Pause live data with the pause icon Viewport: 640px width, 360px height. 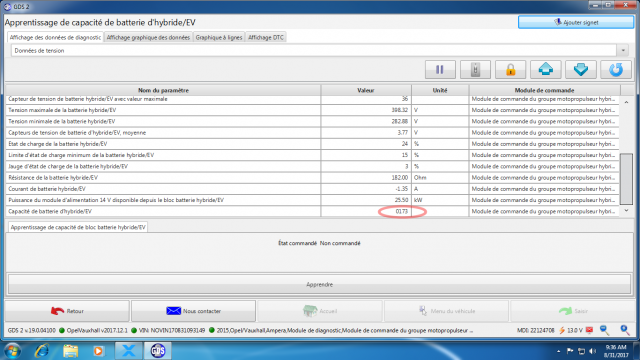click(x=440, y=70)
